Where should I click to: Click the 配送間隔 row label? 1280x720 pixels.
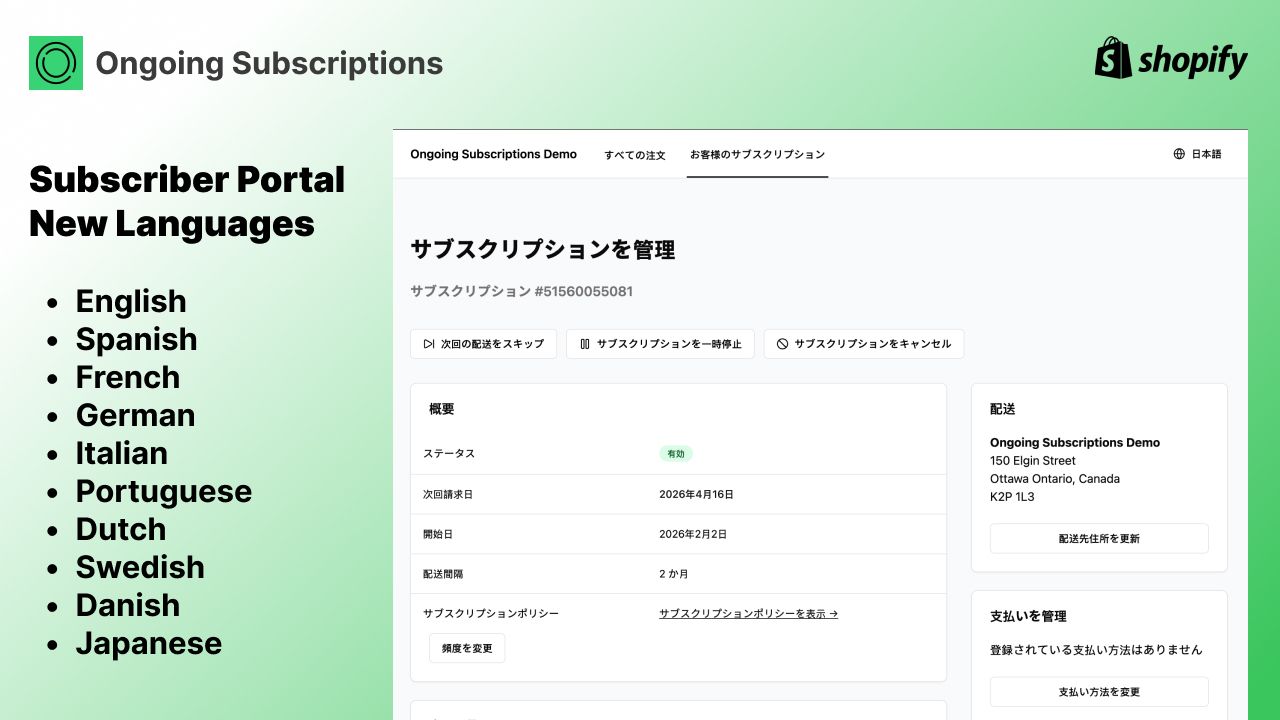[x=443, y=574]
